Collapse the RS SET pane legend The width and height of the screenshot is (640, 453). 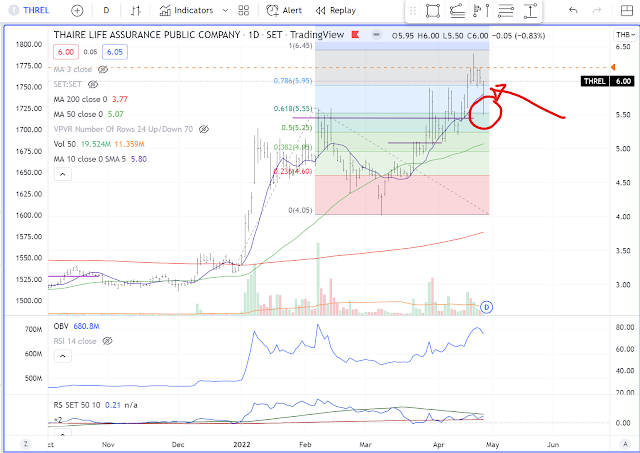[x=62, y=434]
